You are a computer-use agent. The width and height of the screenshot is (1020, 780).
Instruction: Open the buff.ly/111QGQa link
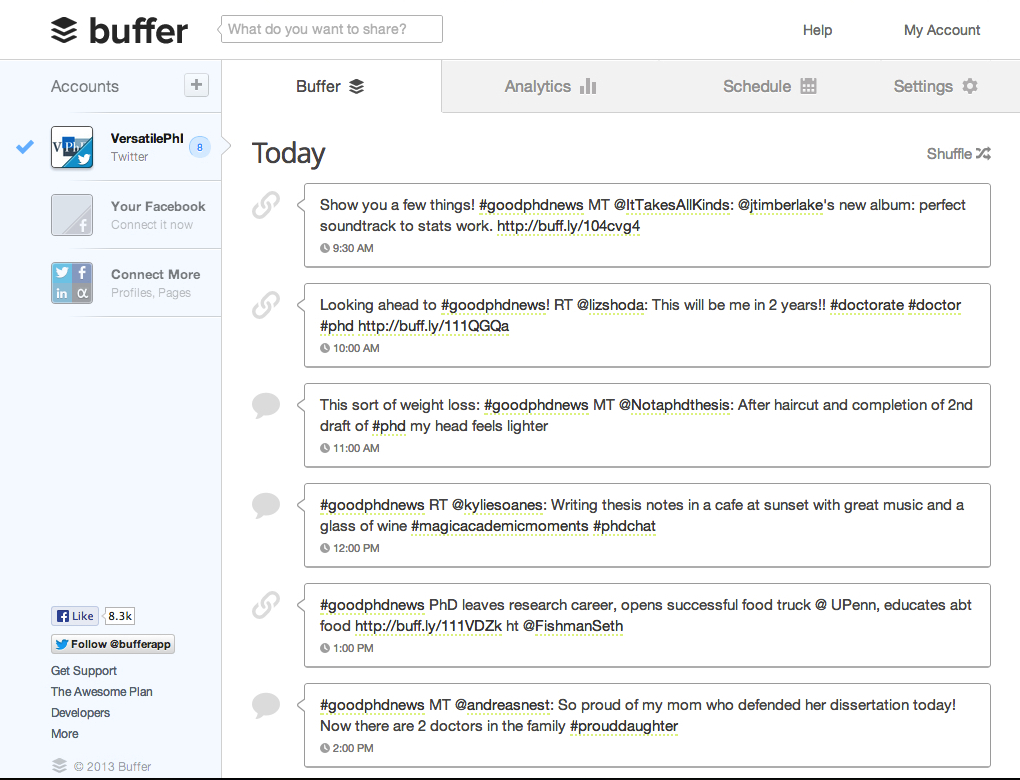click(433, 326)
